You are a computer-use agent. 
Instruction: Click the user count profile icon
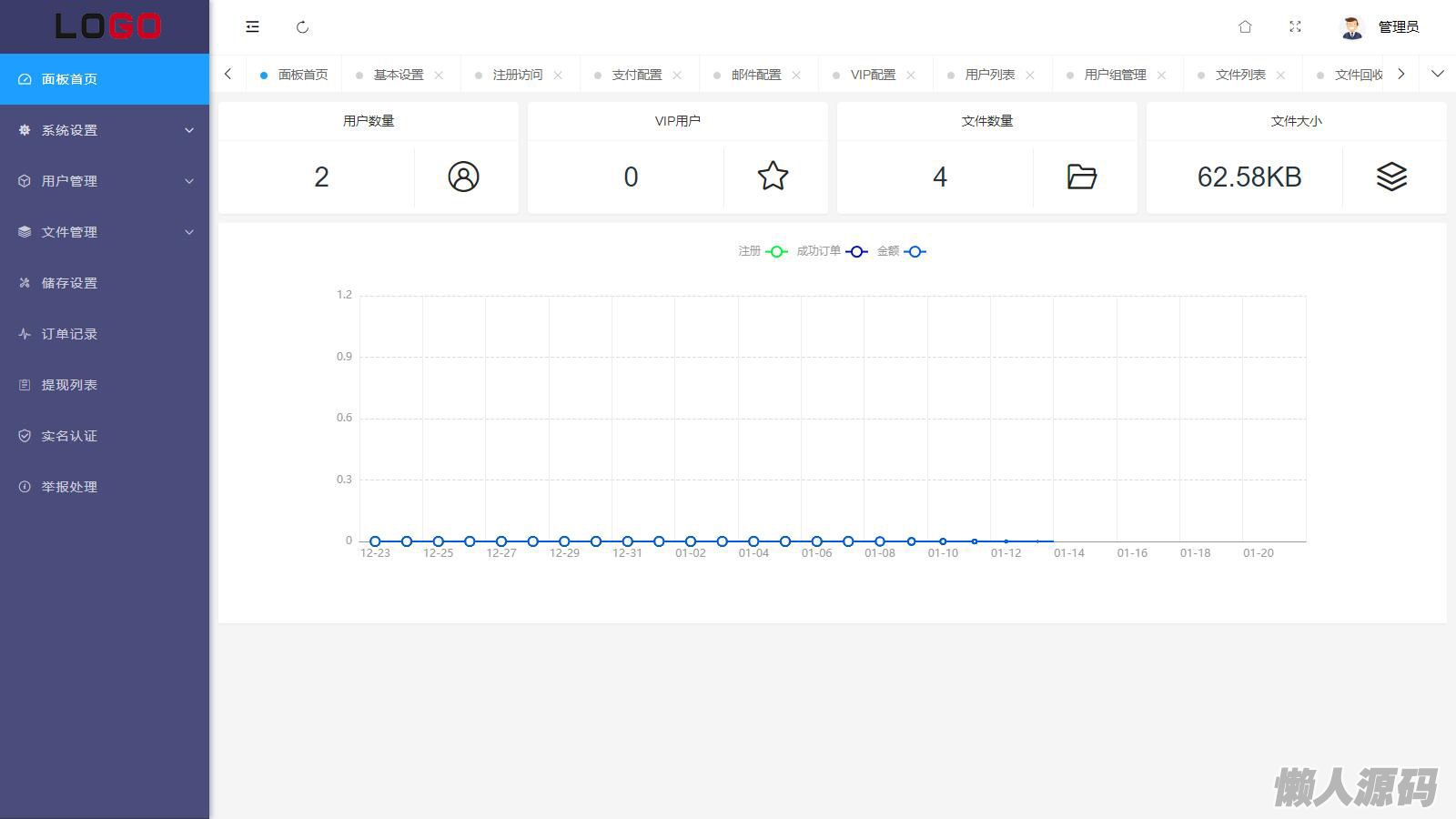coord(463,177)
